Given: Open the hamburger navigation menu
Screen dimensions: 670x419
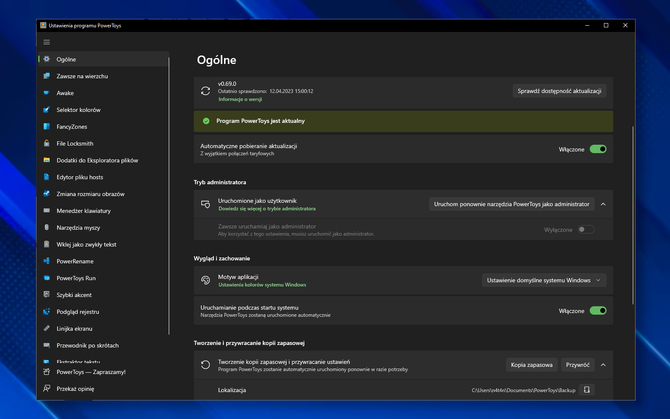Looking at the screenshot, I should [x=47, y=42].
